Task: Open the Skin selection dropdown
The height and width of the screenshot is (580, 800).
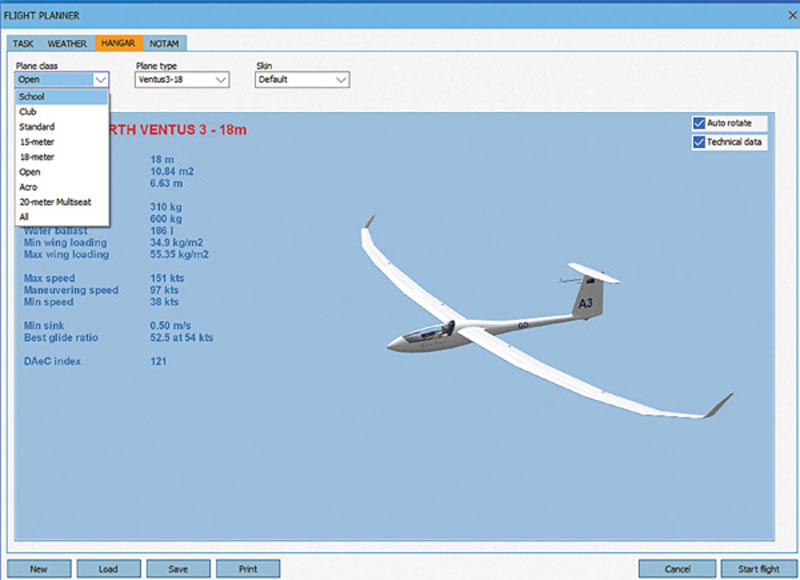Action: [x=340, y=80]
